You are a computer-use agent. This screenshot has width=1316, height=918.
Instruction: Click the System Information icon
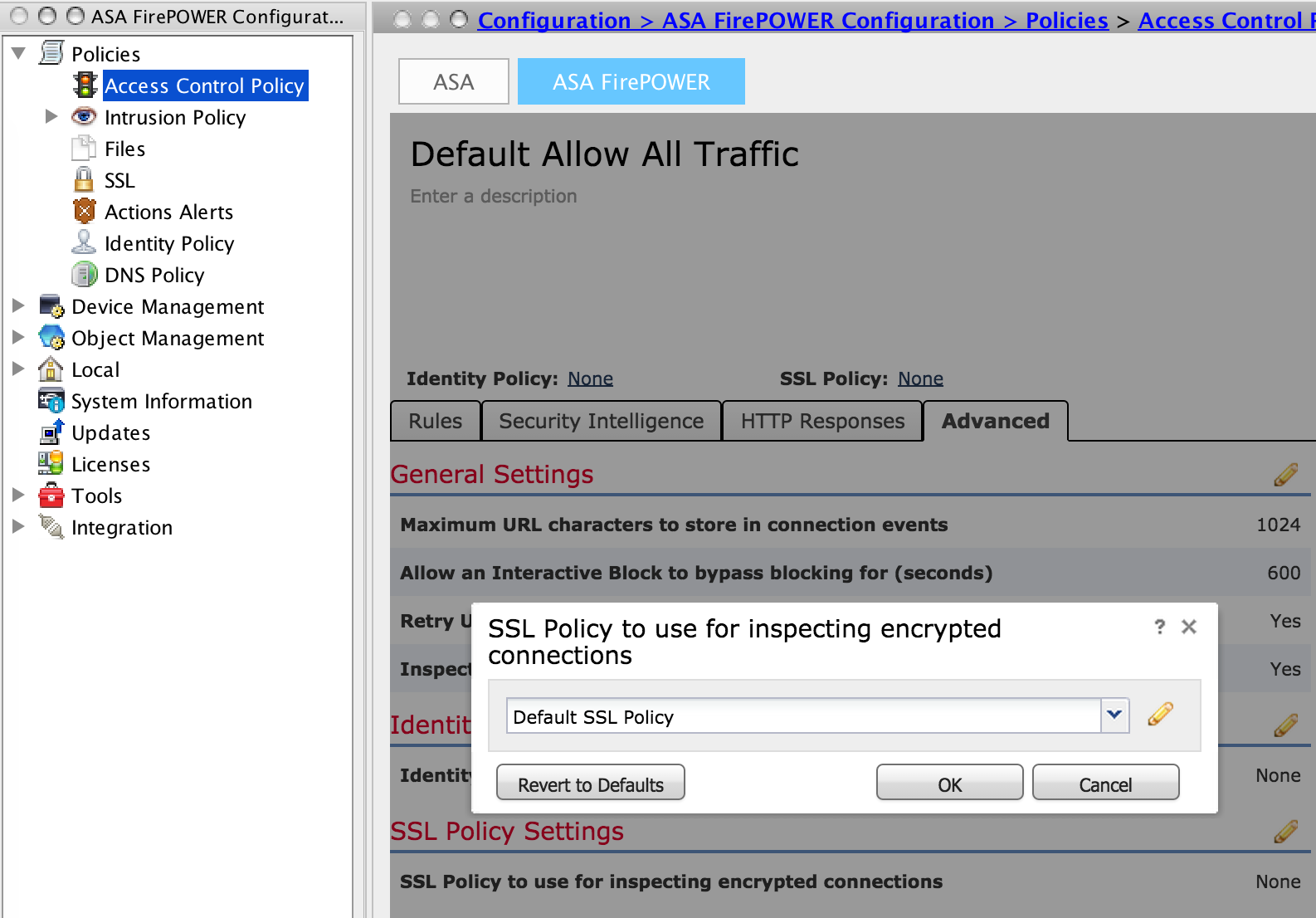[51, 400]
